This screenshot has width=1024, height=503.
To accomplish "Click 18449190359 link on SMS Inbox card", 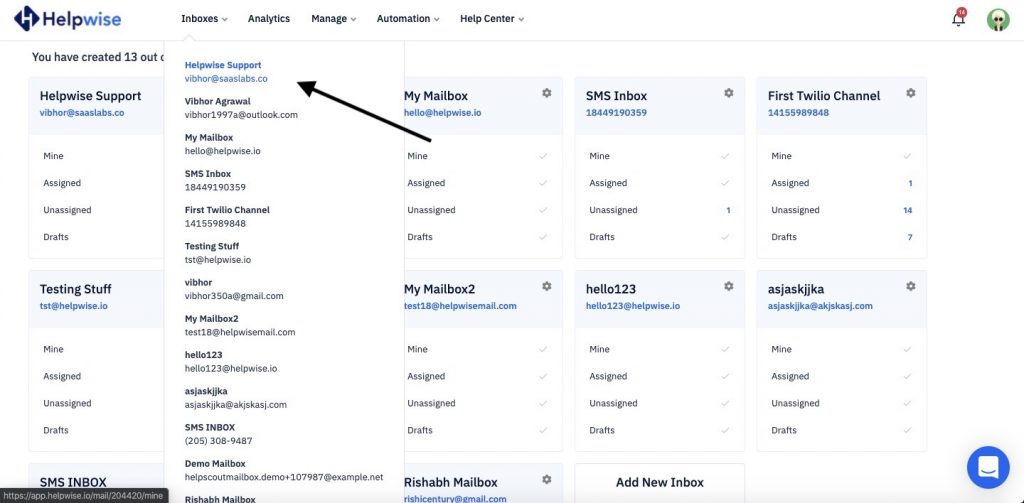I will [x=616, y=113].
